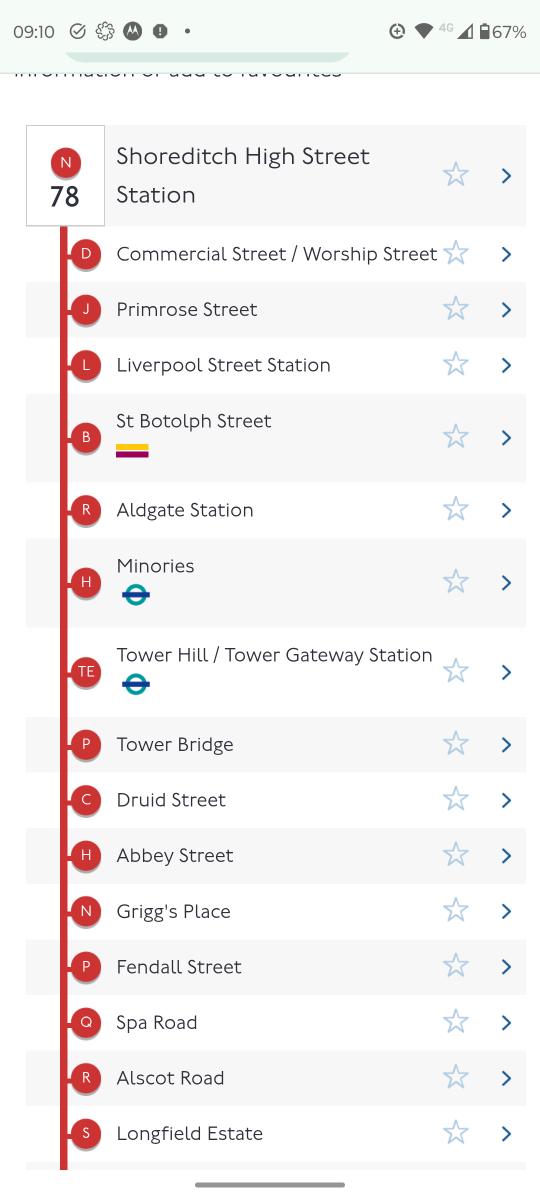Click the TE stop marker icon
This screenshot has height=1200, width=540.
[86, 672]
